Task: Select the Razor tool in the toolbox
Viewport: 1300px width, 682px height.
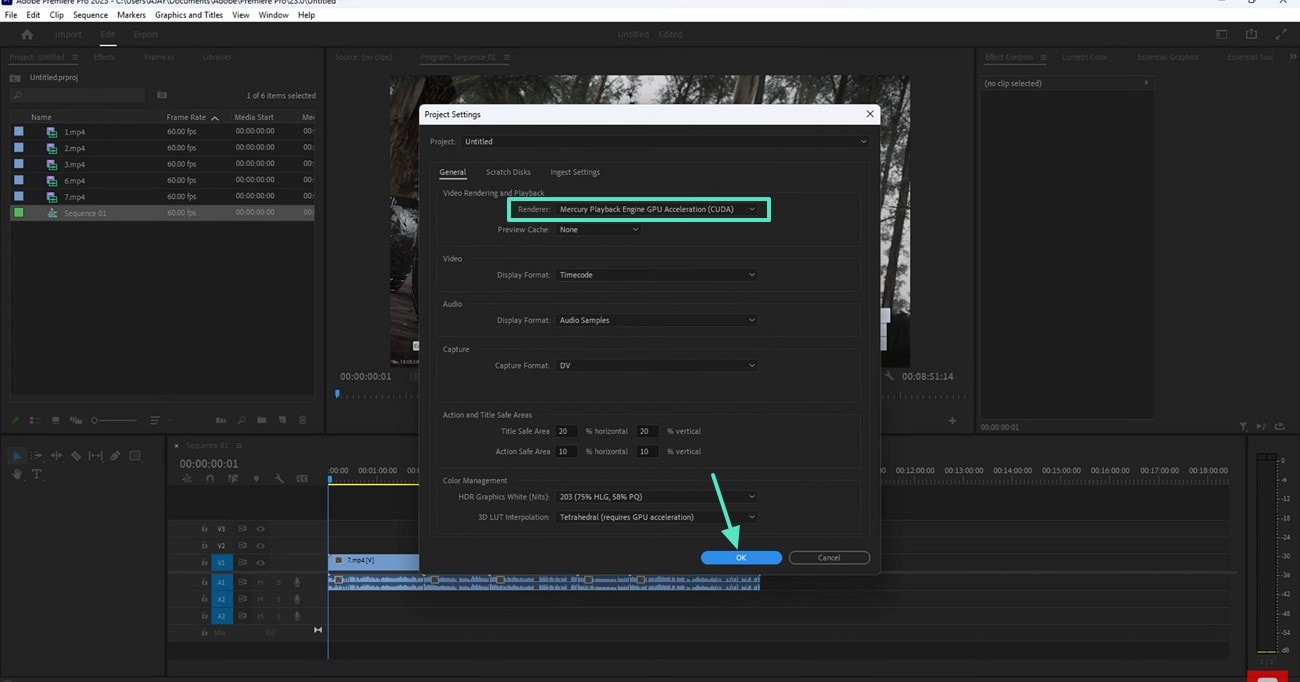Action: click(76, 456)
